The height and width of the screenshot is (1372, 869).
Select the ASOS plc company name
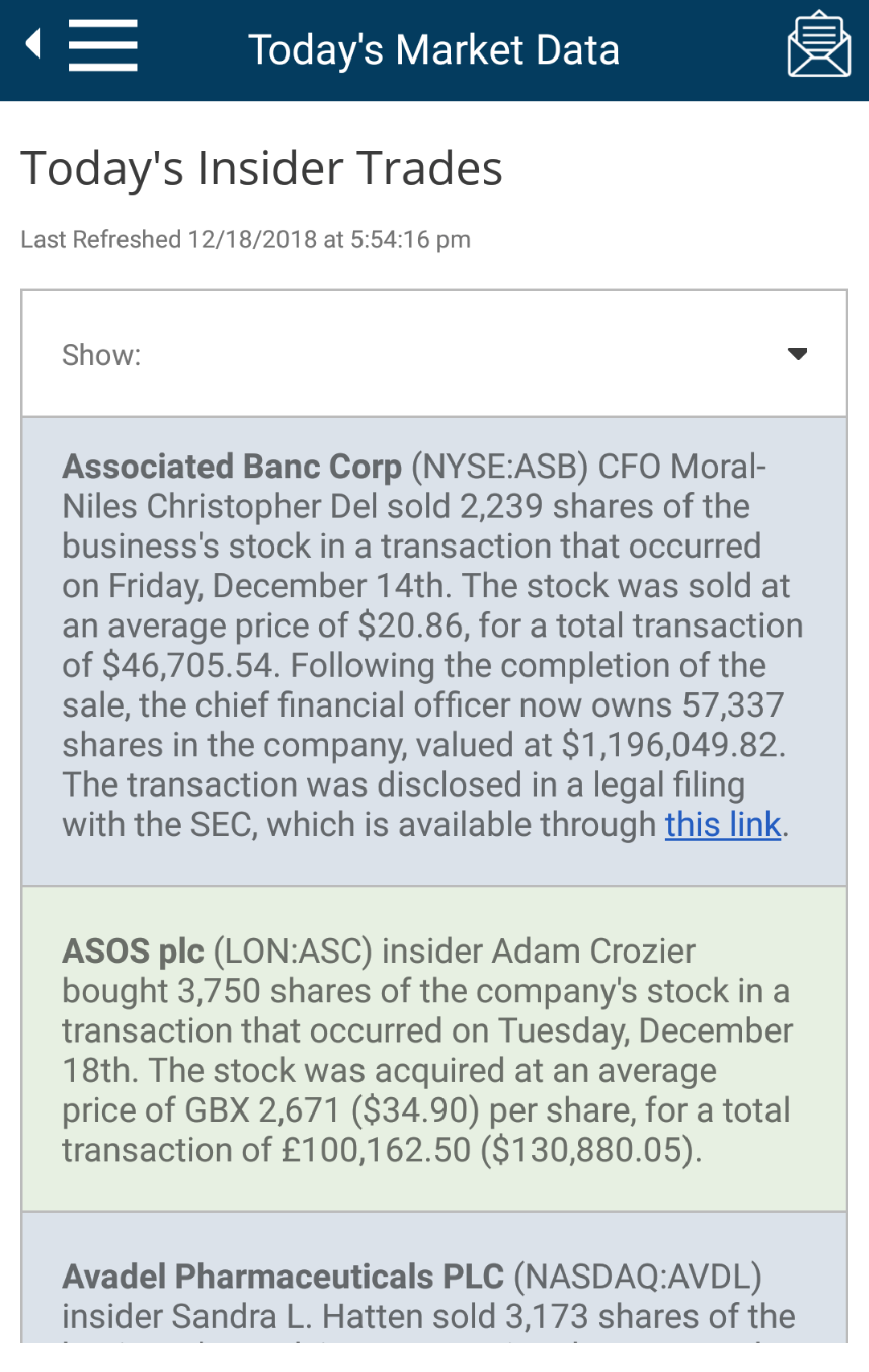click(133, 952)
